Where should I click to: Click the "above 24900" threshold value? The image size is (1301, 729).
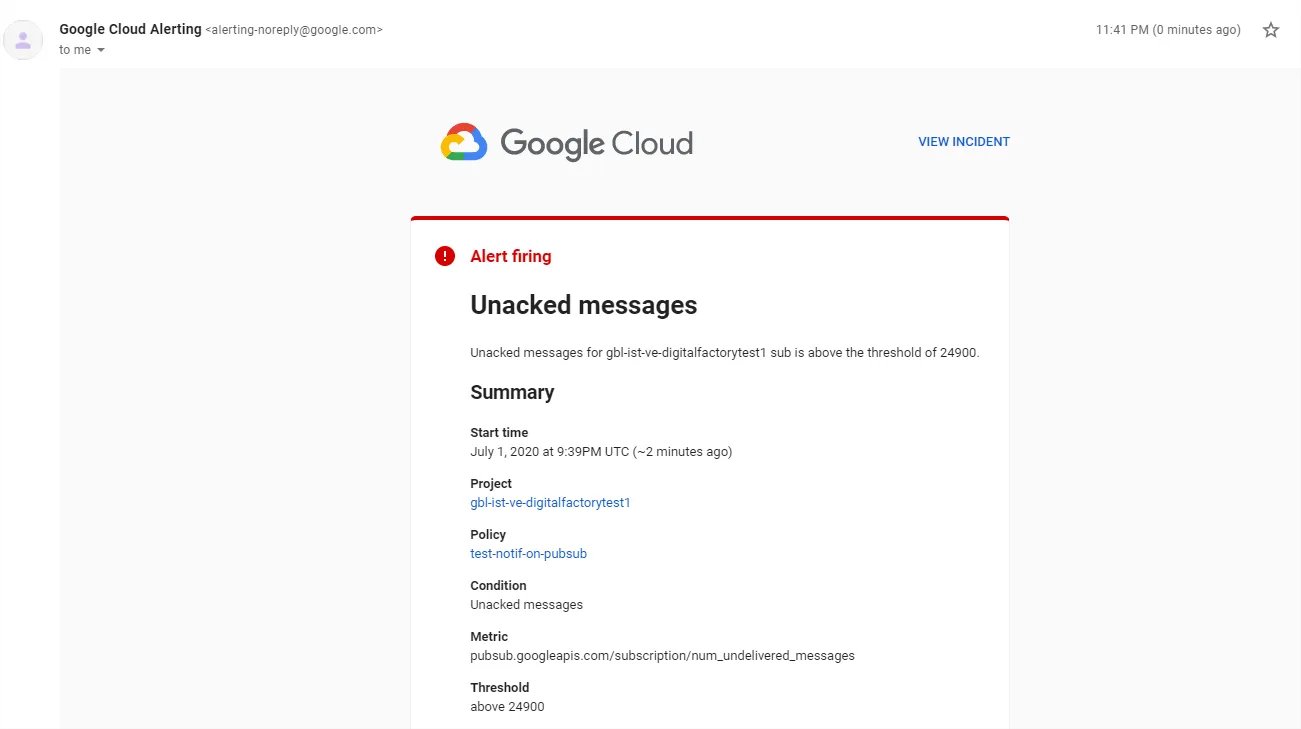pyautogui.click(x=507, y=707)
